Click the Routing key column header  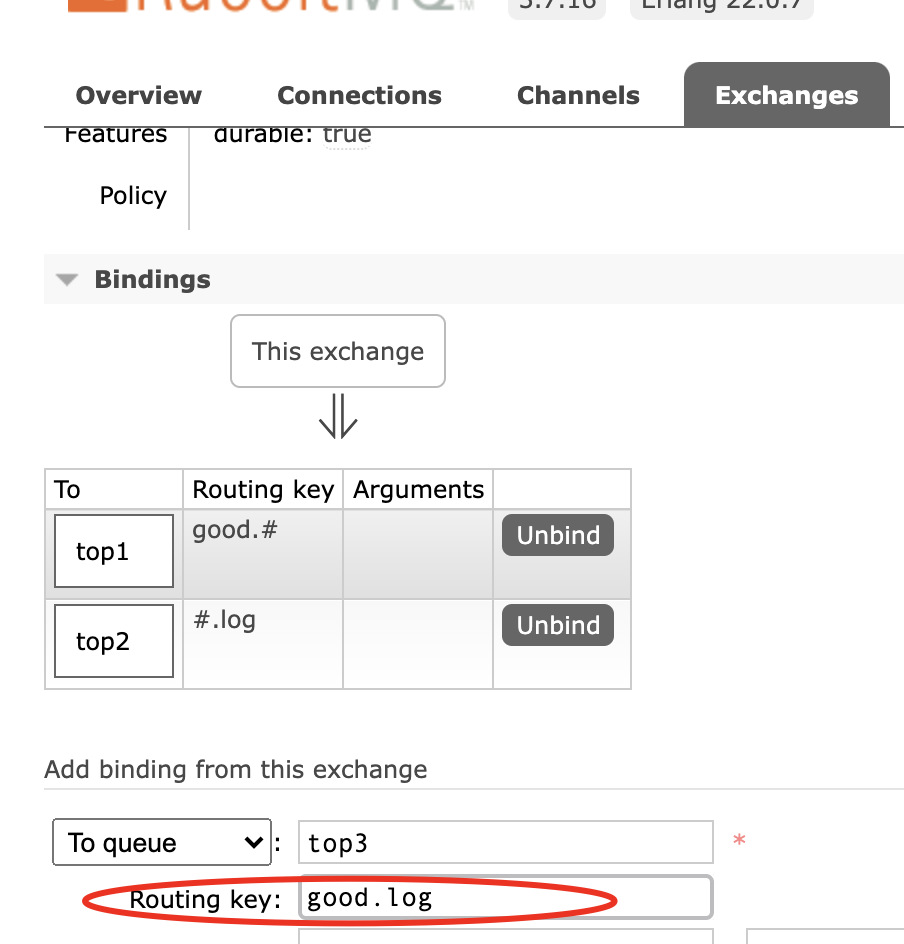tap(263, 489)
